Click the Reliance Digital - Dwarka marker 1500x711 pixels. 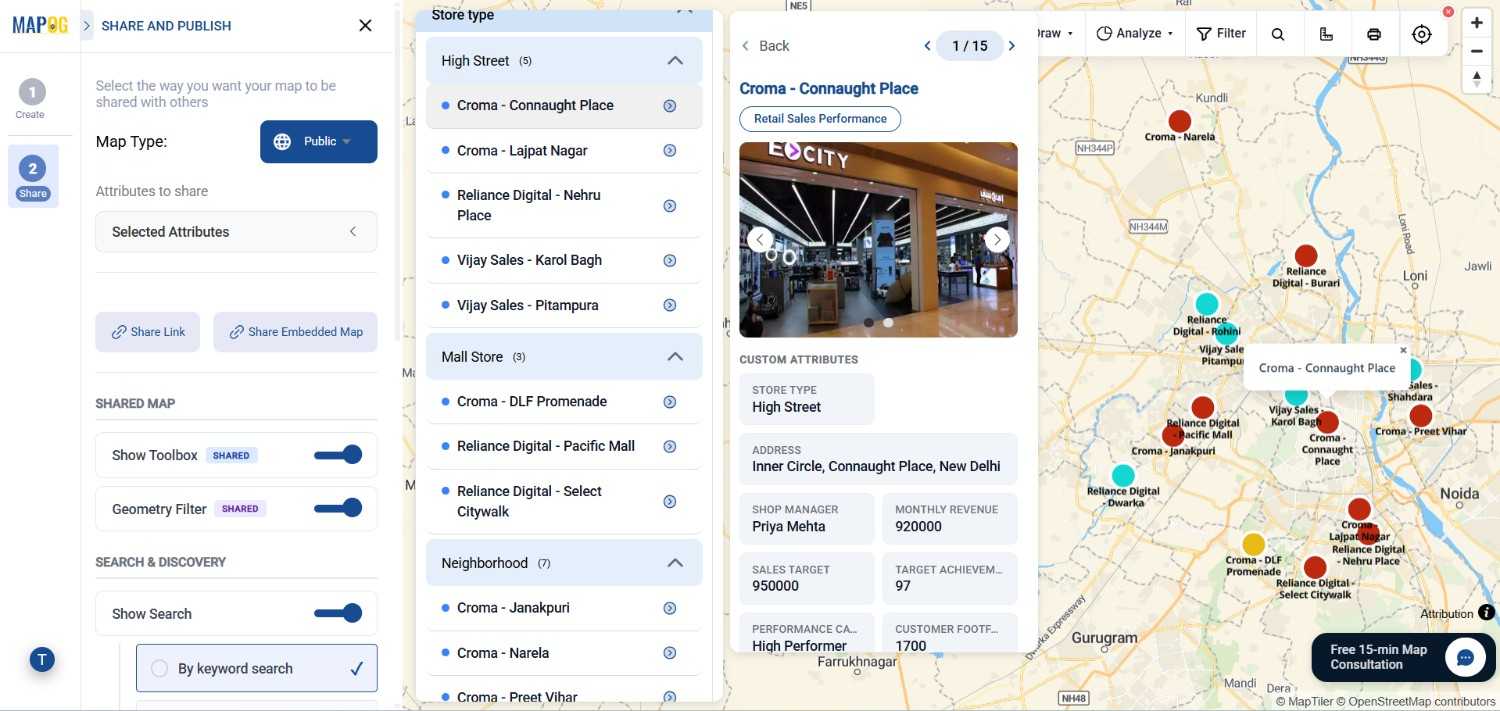1123,475
